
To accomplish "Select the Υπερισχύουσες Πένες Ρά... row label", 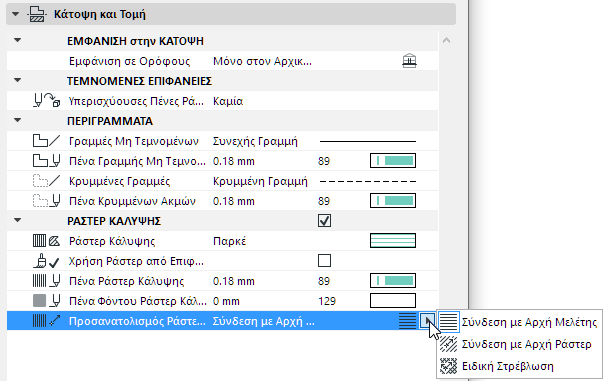I will [x=136, y=101].
